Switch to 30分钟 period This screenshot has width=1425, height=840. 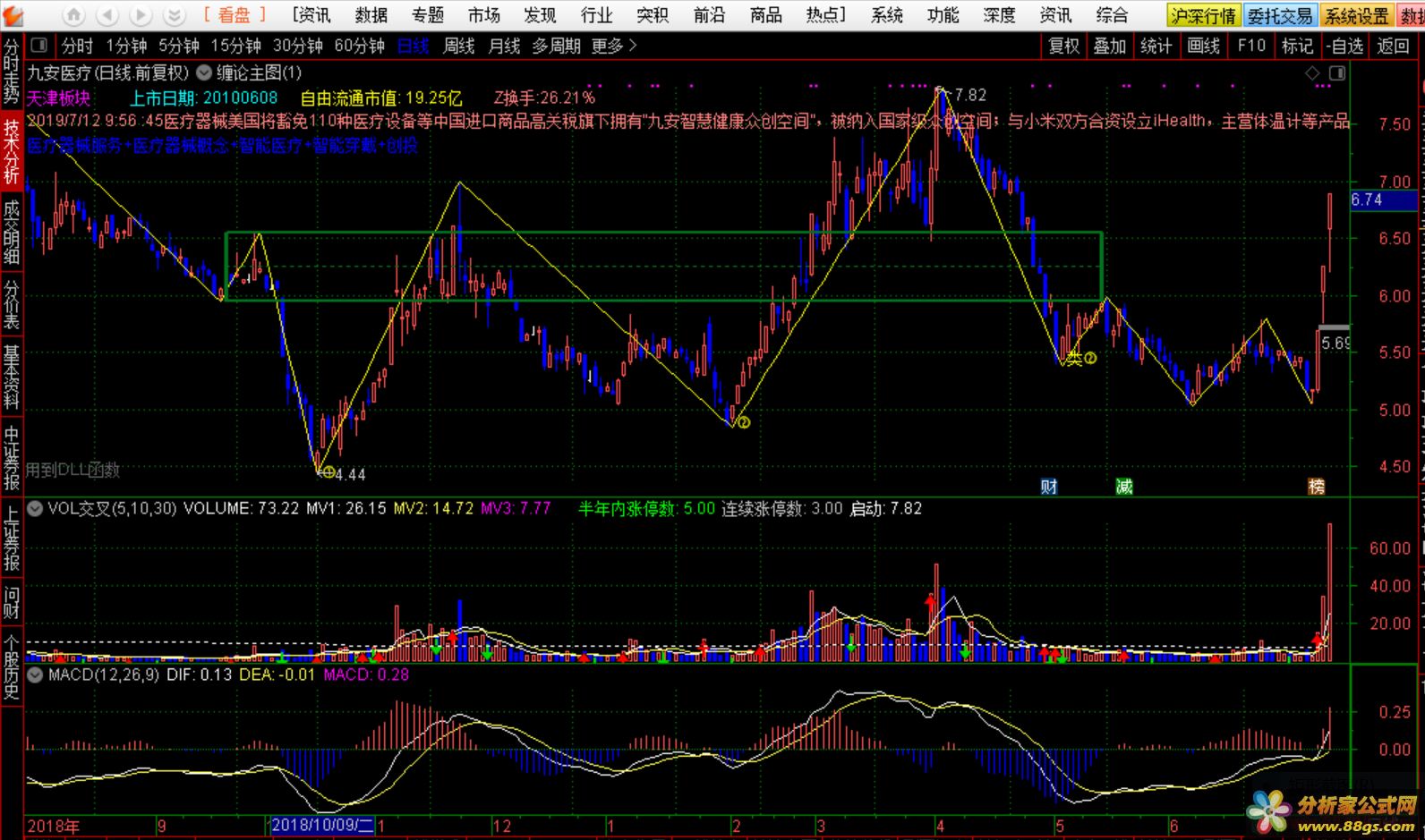click(x=297, y=46)
